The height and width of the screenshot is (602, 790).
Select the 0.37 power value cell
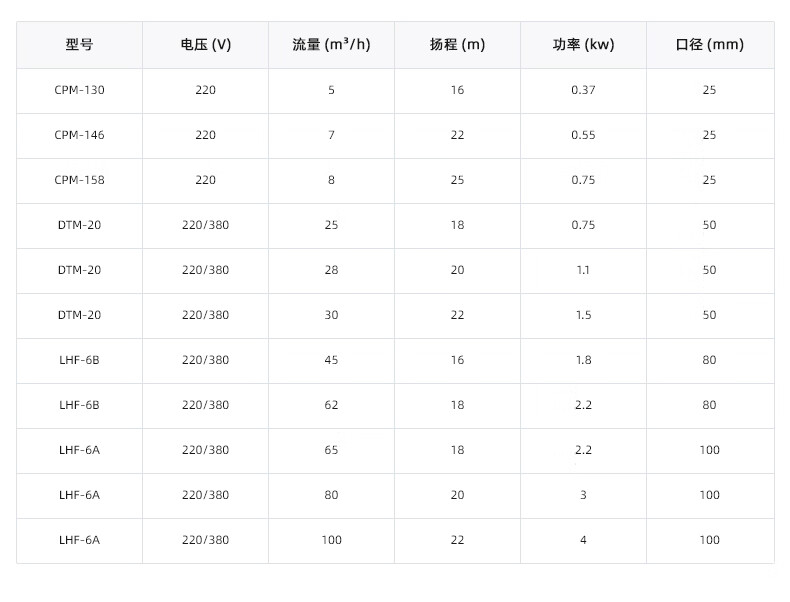point(583,90)
